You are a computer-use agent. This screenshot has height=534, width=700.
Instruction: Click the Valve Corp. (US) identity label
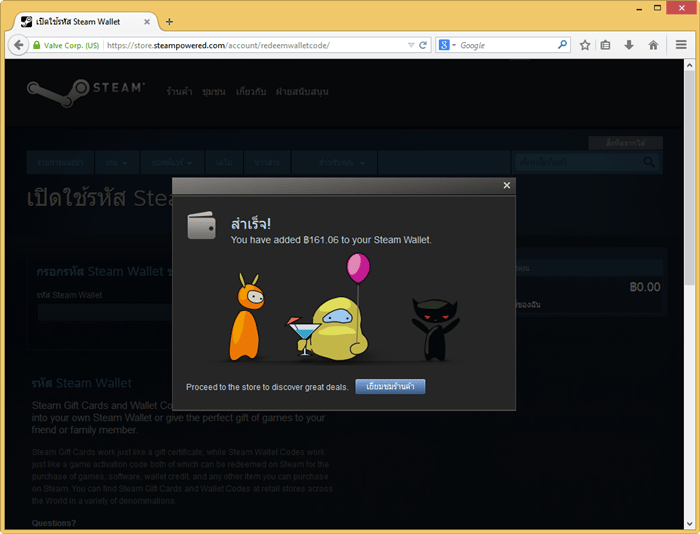click(x=71, y=46)
